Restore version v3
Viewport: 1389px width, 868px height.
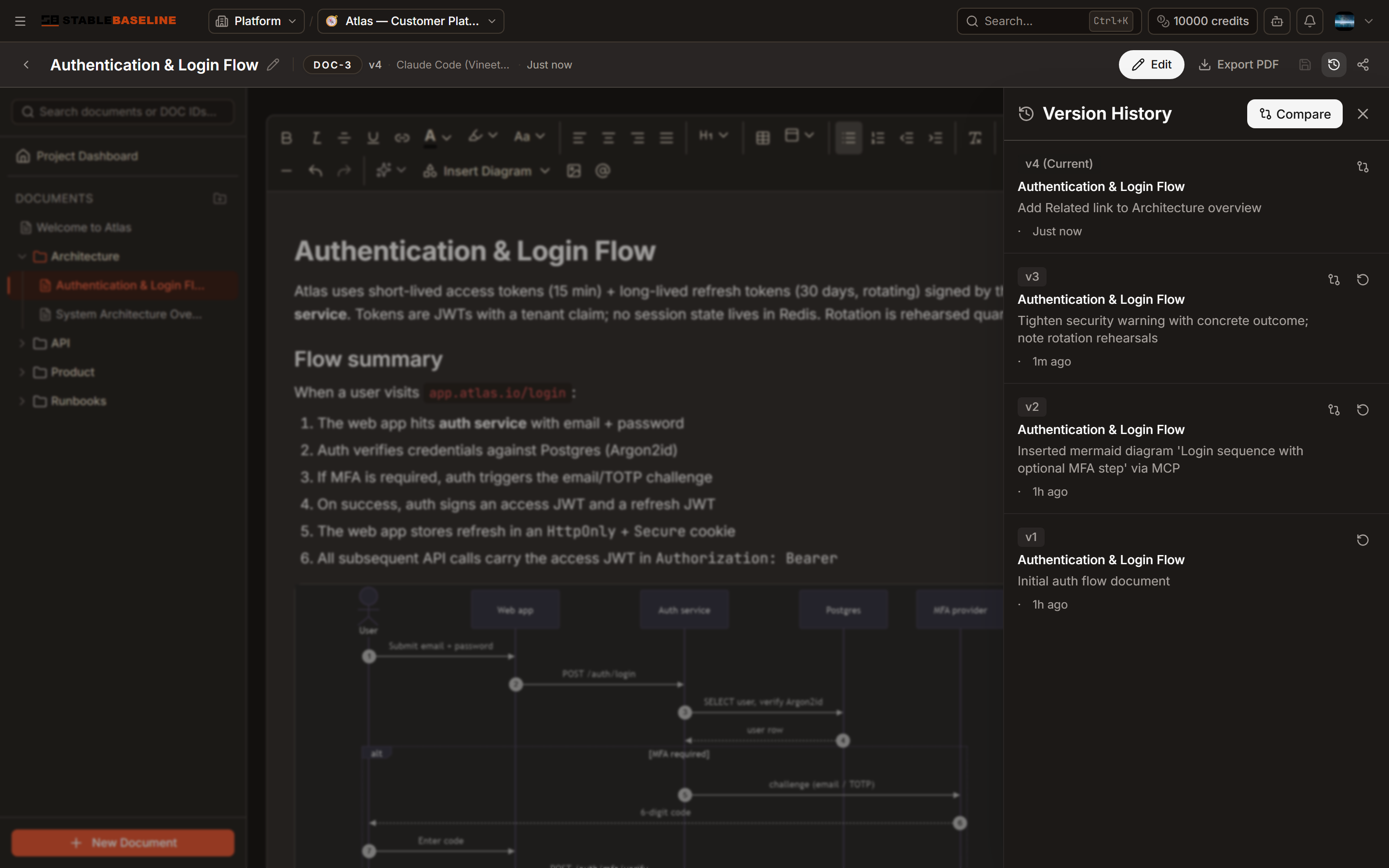tap(1362, 280)
